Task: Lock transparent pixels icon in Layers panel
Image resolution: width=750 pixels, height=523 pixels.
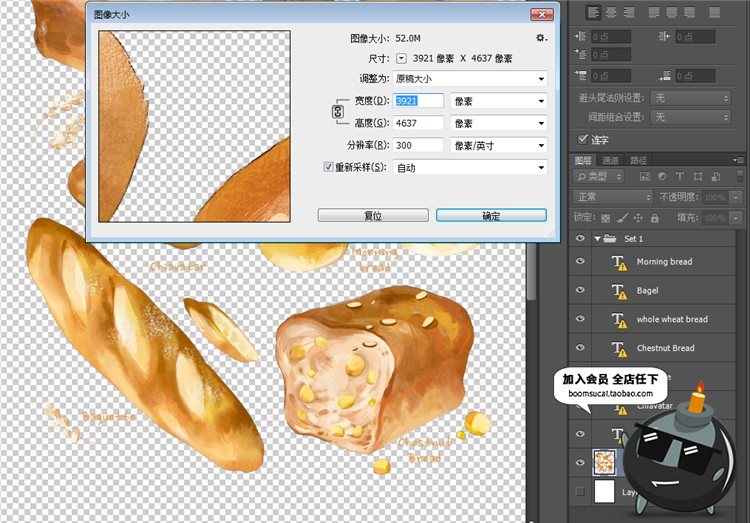Action: (606, 218)
